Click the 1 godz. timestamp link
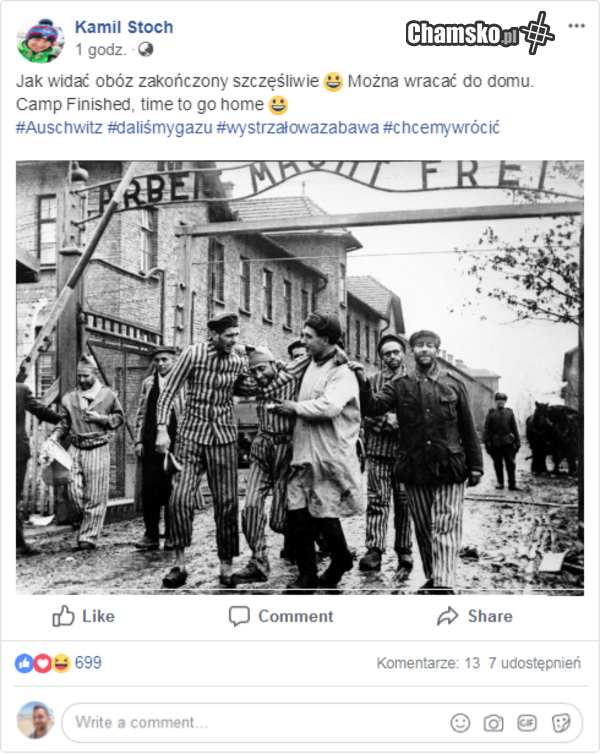Image resolution: width=600 pixels, height=754 pixels. [x=101, y=50]
